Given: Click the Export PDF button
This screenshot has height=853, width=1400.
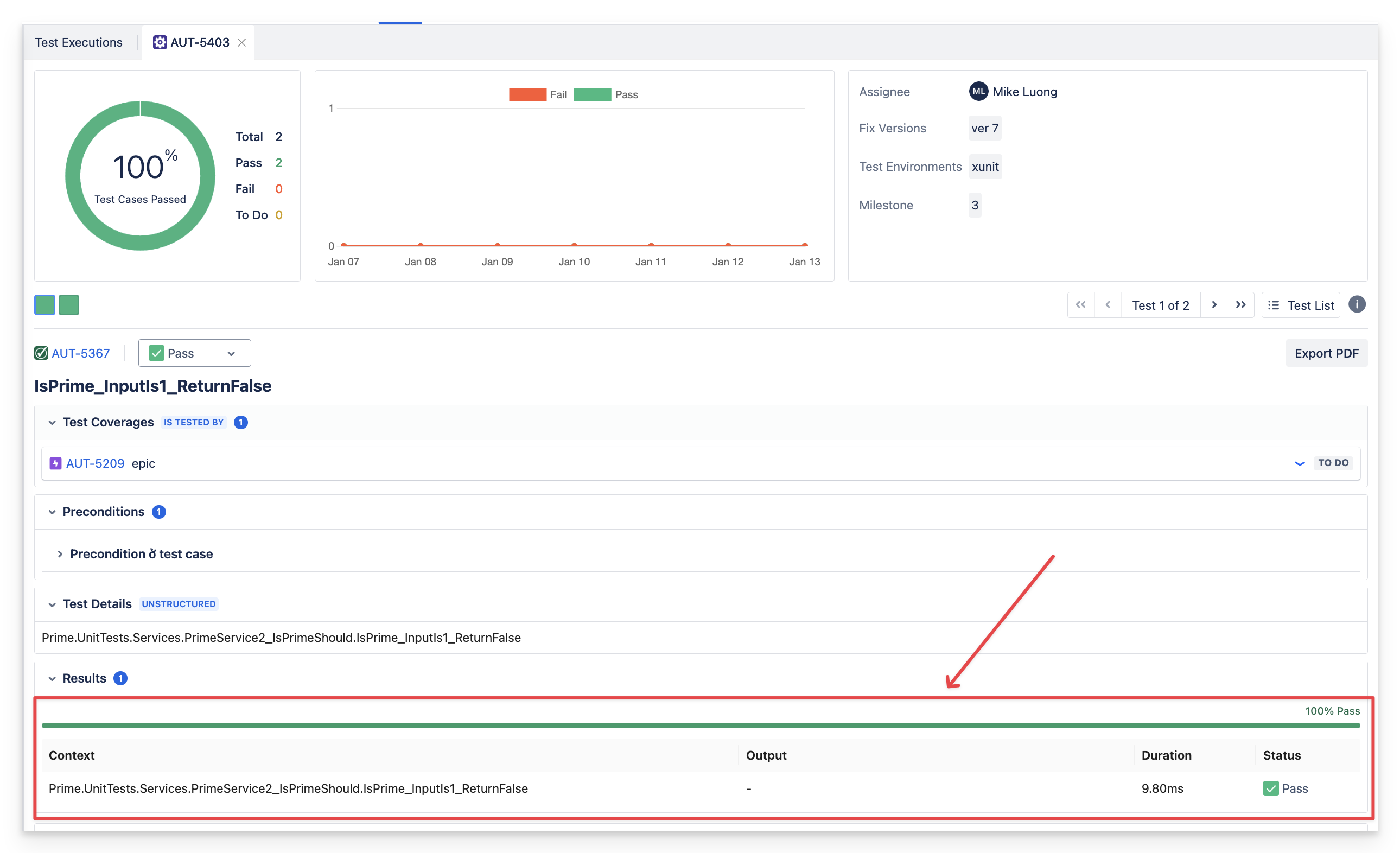Looking at the screenshot, I should coord(1327,353).
